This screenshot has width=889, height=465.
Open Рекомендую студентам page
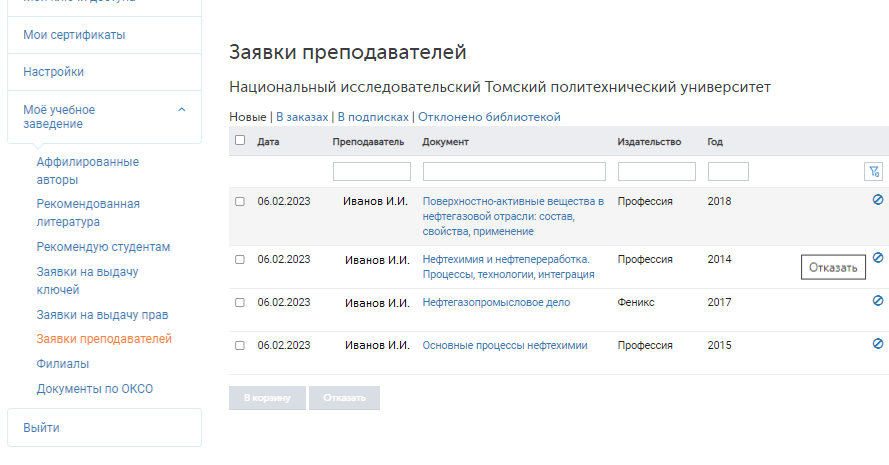pos(103,247)
